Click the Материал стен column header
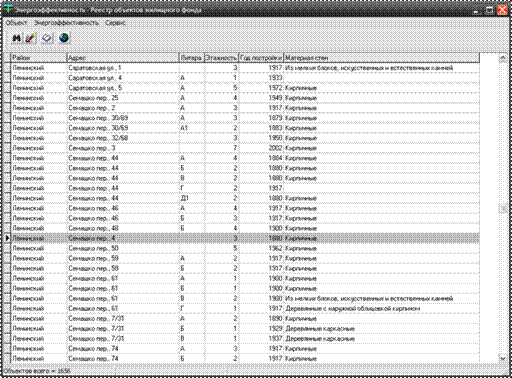 (x=382, y=58)
